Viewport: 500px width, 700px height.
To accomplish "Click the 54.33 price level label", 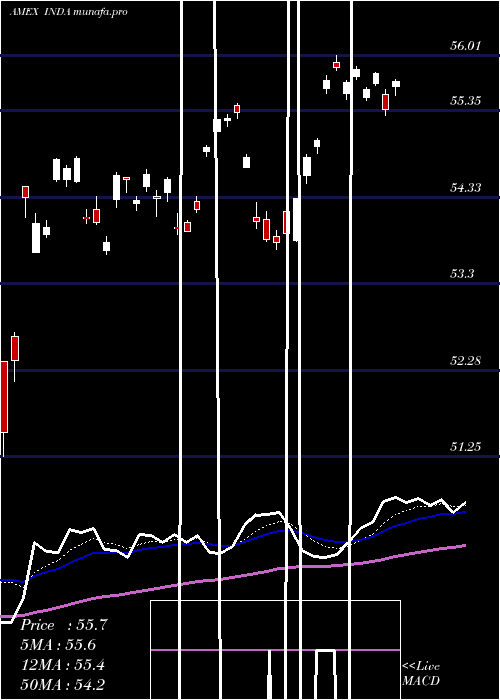I will (x=465, y=188).
